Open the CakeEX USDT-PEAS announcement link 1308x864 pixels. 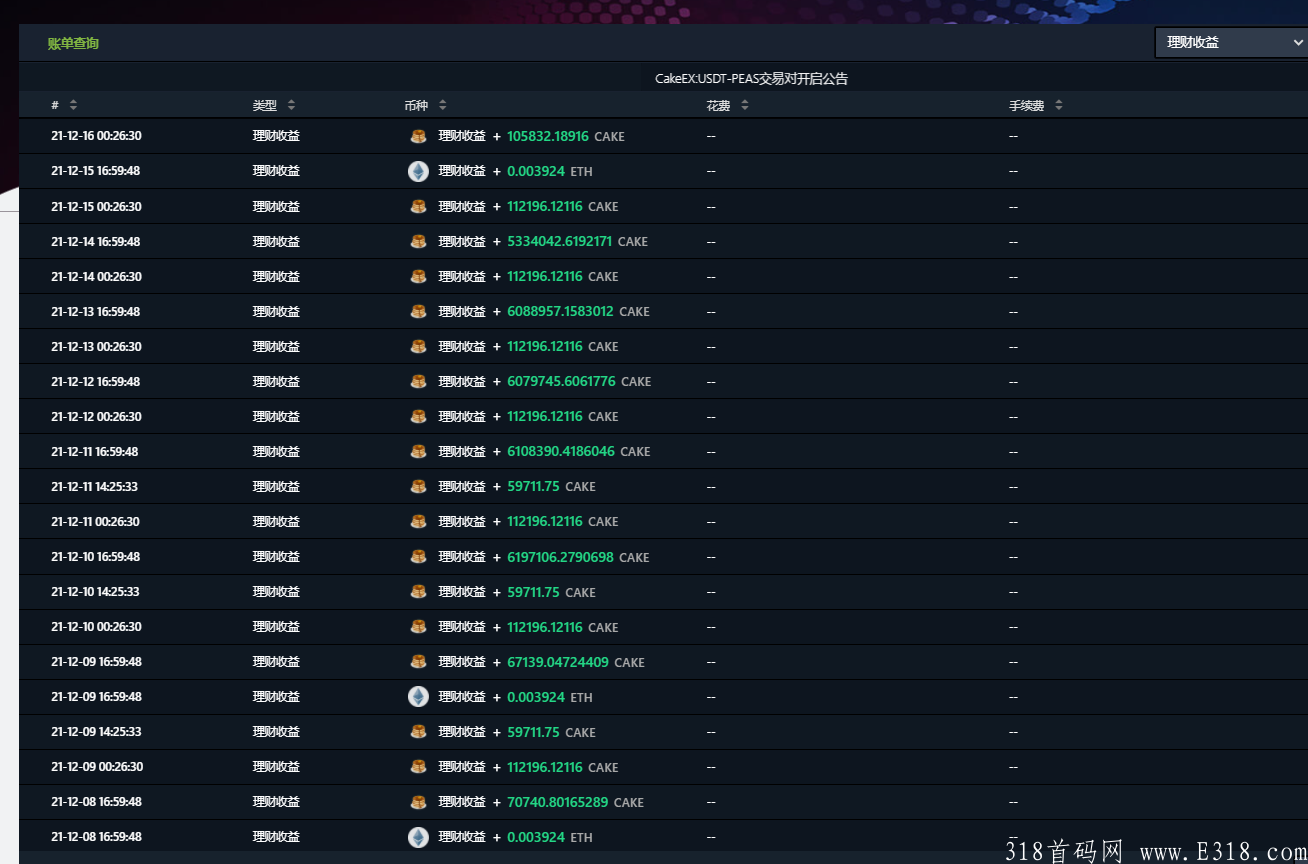[751, 78]
